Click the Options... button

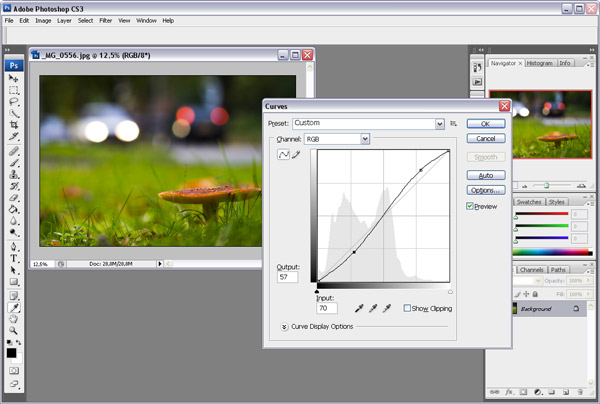(x=486, y=190)
